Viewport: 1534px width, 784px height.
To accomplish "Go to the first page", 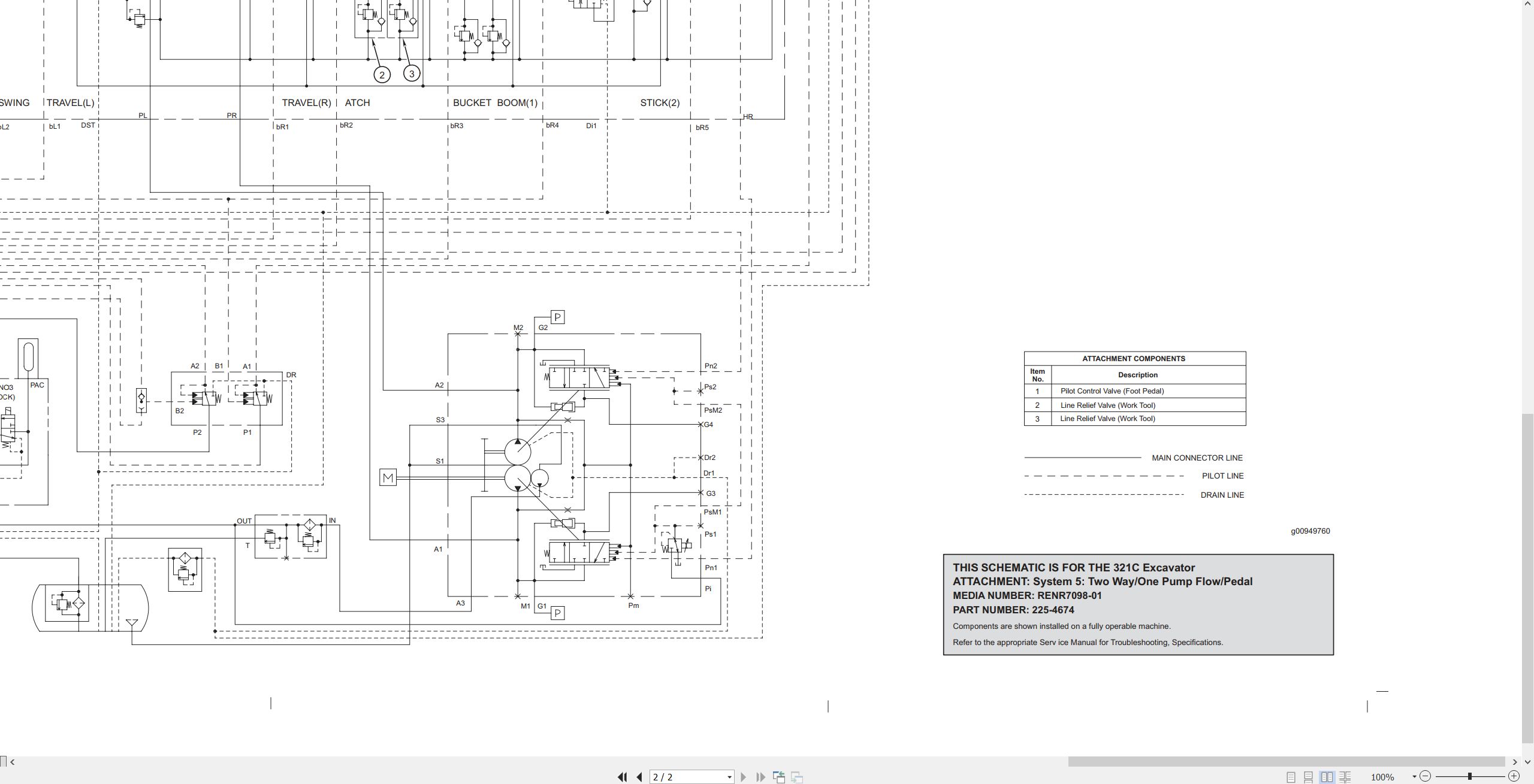I will [x=622, y=777].
